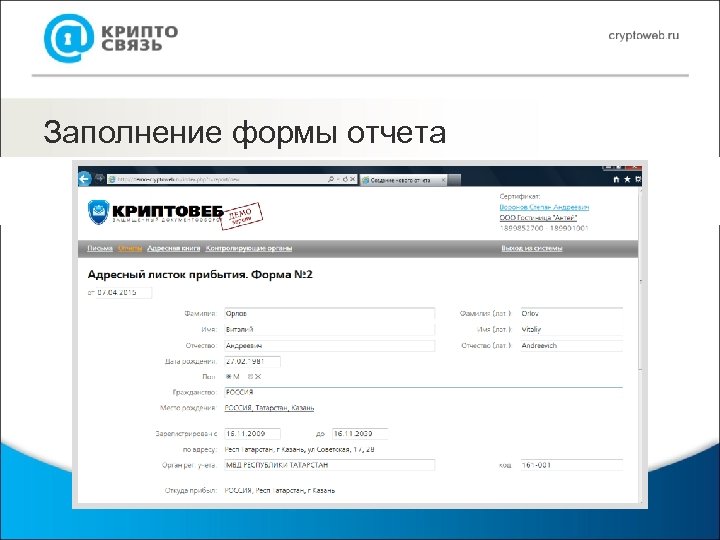Click the Криптовеб shield logo
The image size is (720, 540).
point(98,212)
